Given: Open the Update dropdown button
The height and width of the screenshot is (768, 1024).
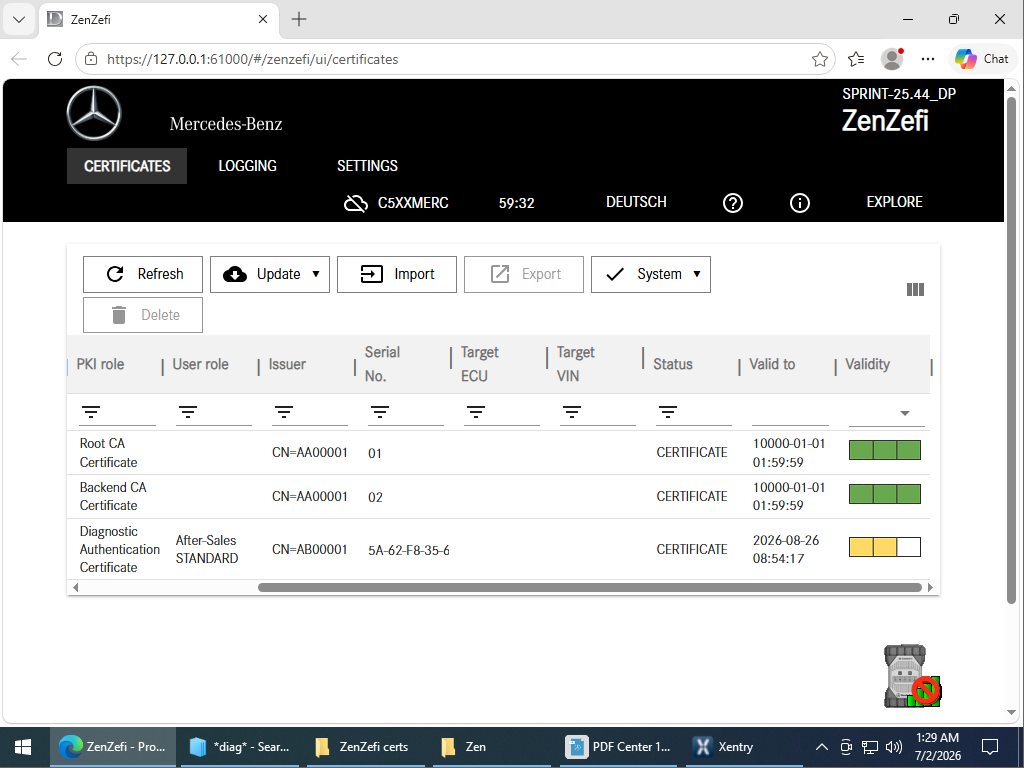Looking at the screenshot, I should click(x=270, y=274).
